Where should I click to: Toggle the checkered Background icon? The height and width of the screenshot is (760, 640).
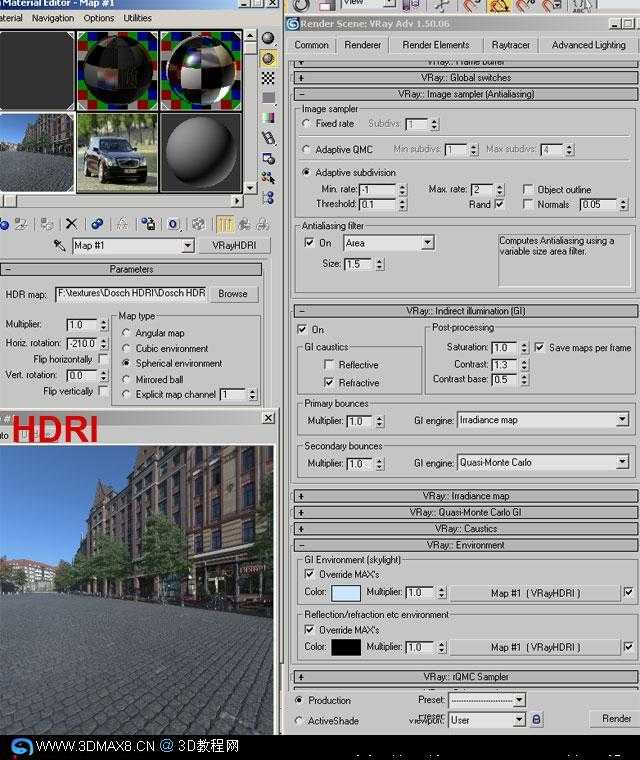[268, 78]
